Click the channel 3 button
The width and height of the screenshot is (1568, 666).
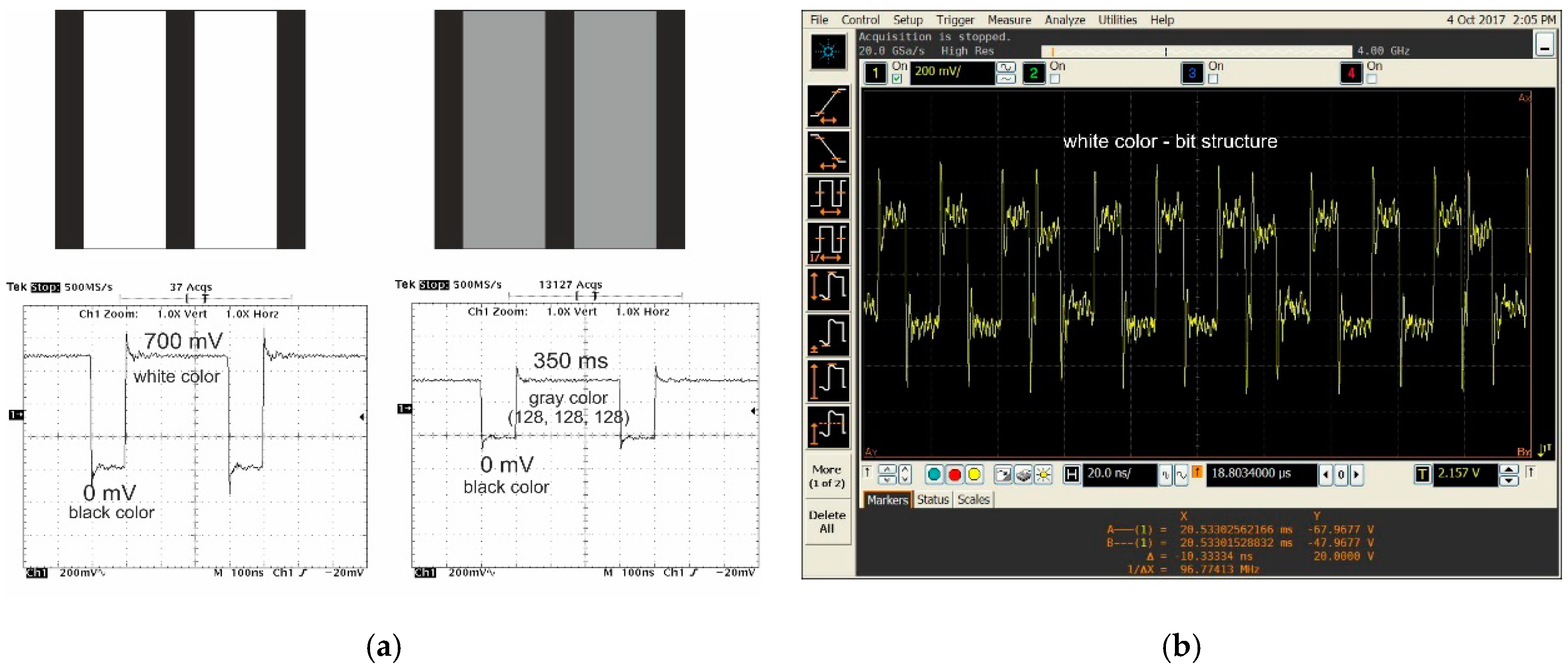[x=1192, y=74]
